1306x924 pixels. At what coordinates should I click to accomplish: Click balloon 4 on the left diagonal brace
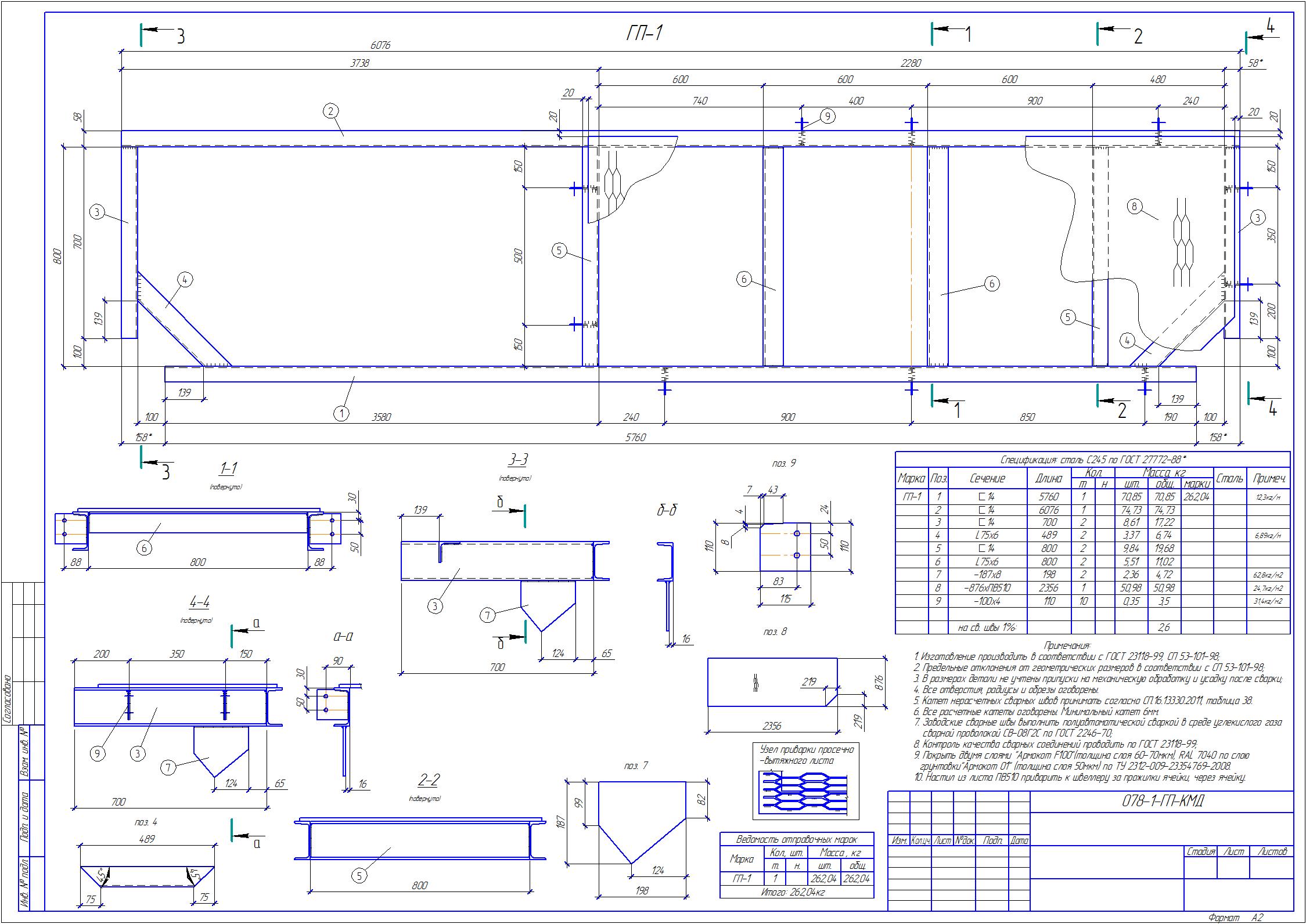point(184,280)
